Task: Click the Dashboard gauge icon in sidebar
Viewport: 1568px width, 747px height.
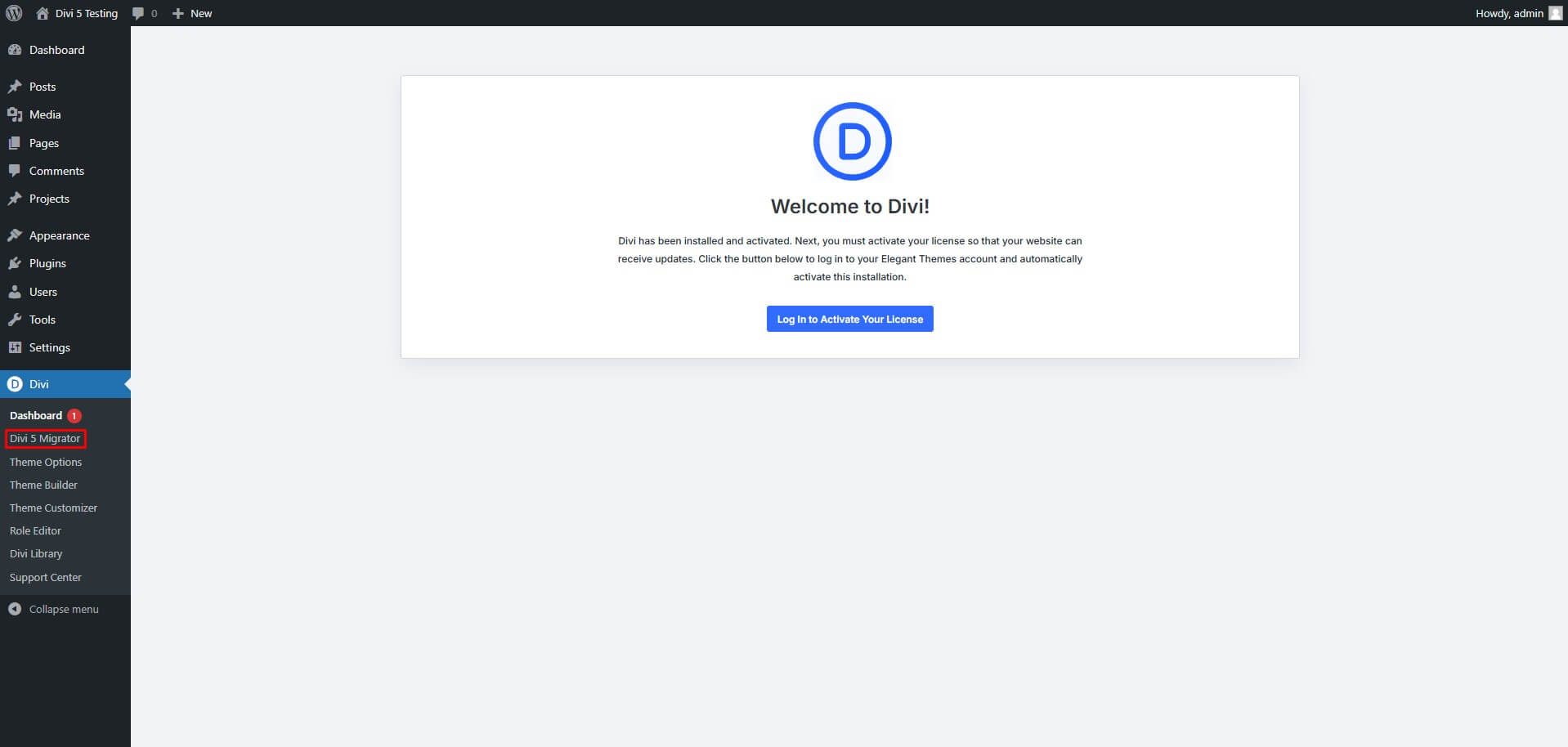Action: (15, 50)
